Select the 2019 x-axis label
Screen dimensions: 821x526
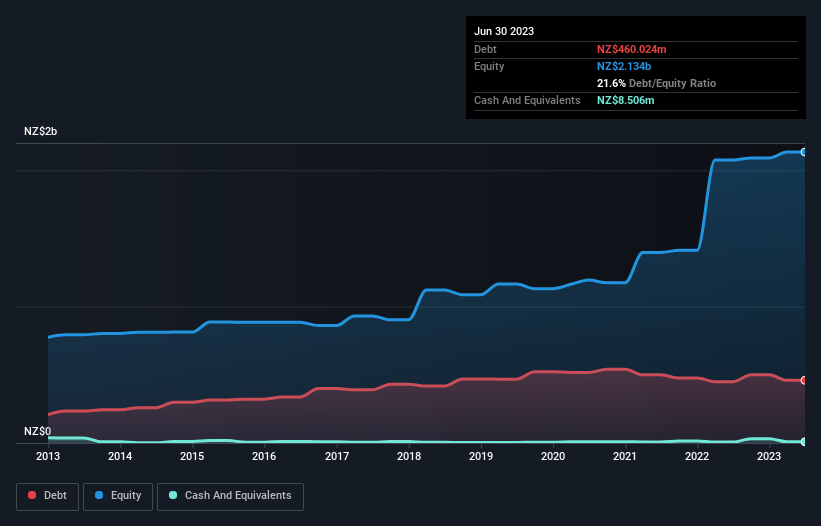coord(481,456)
